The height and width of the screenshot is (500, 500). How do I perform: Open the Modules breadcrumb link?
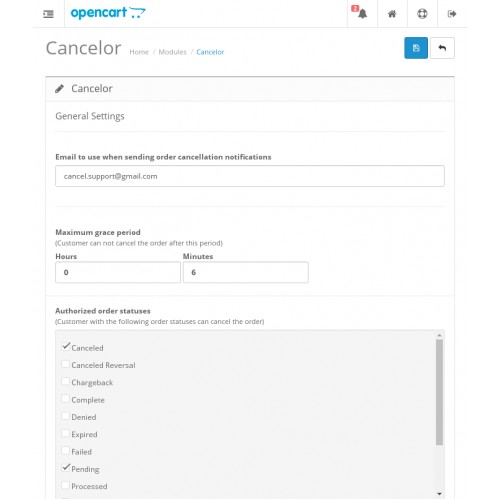(x=172, y=52)
